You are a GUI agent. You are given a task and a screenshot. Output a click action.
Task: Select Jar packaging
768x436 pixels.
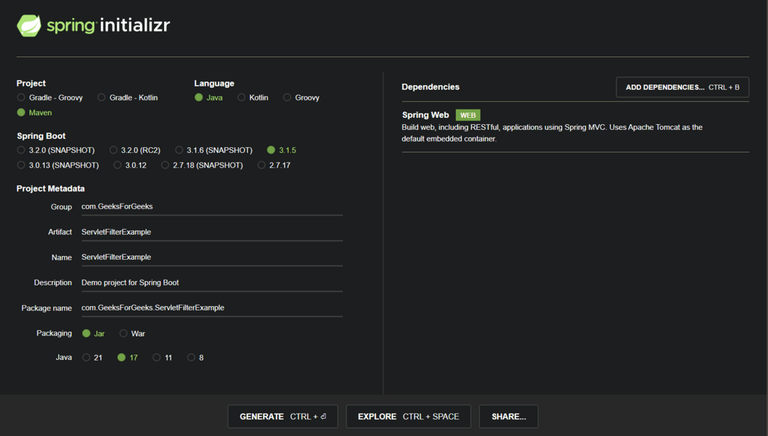coord(94,333)
